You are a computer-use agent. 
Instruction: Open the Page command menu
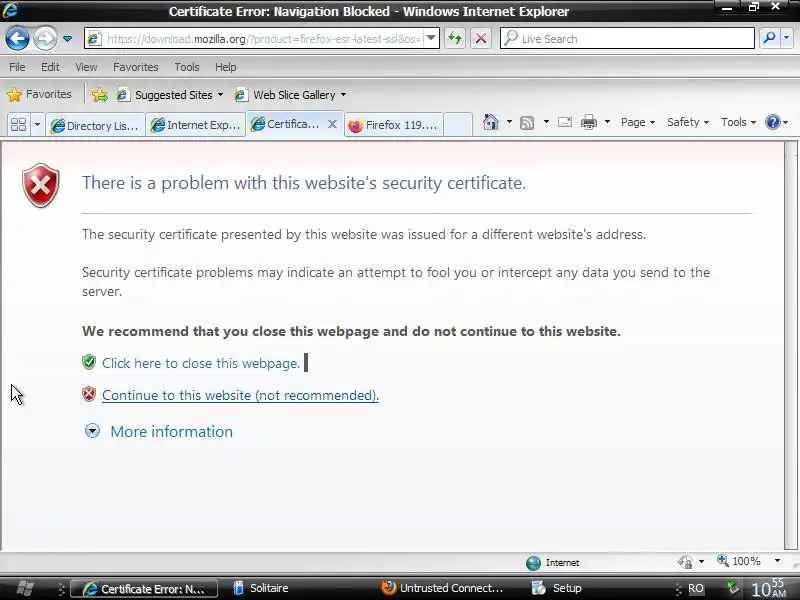pos(638,122)
